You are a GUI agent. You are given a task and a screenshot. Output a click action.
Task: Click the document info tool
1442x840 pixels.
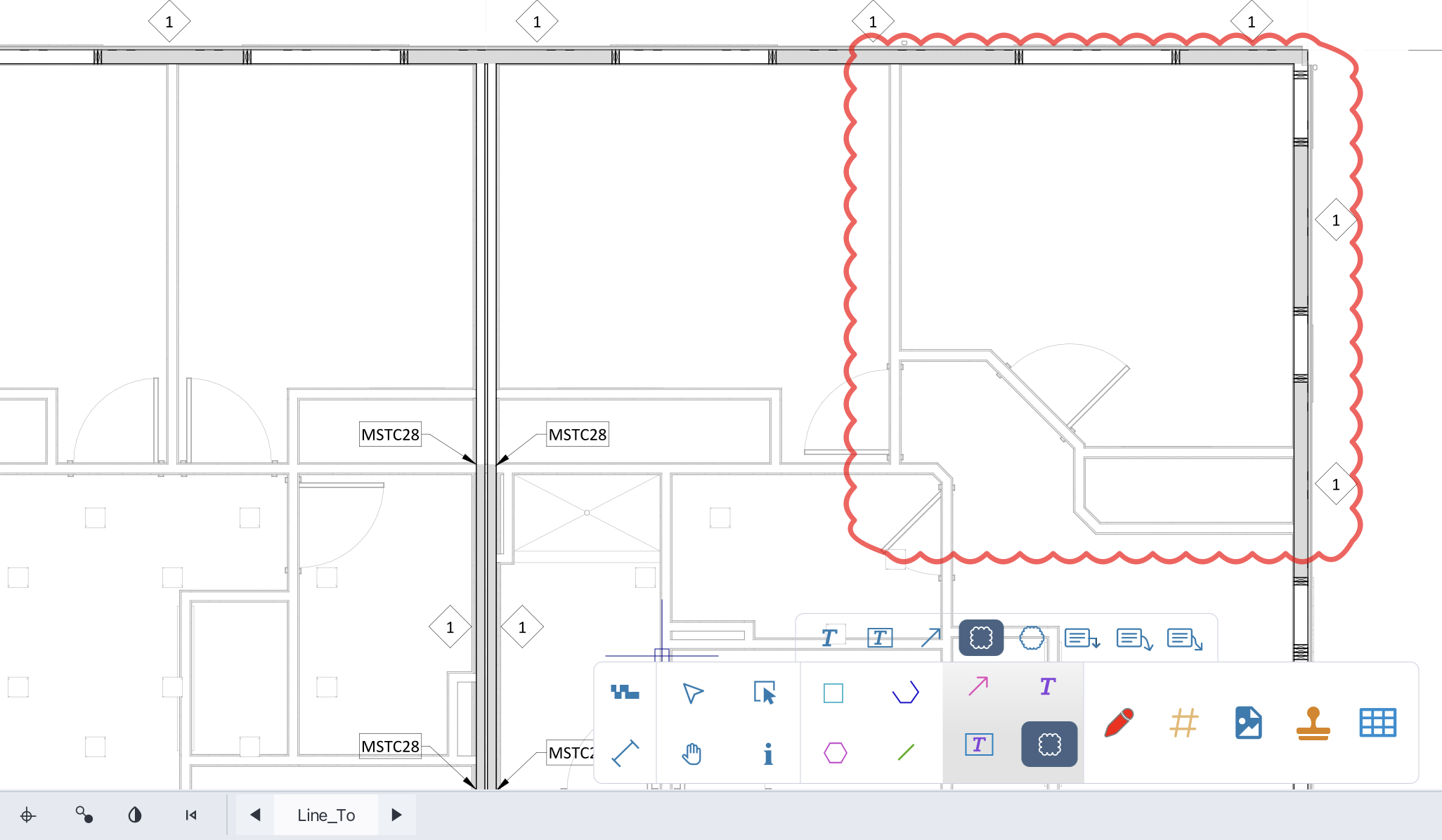[767, 754]
